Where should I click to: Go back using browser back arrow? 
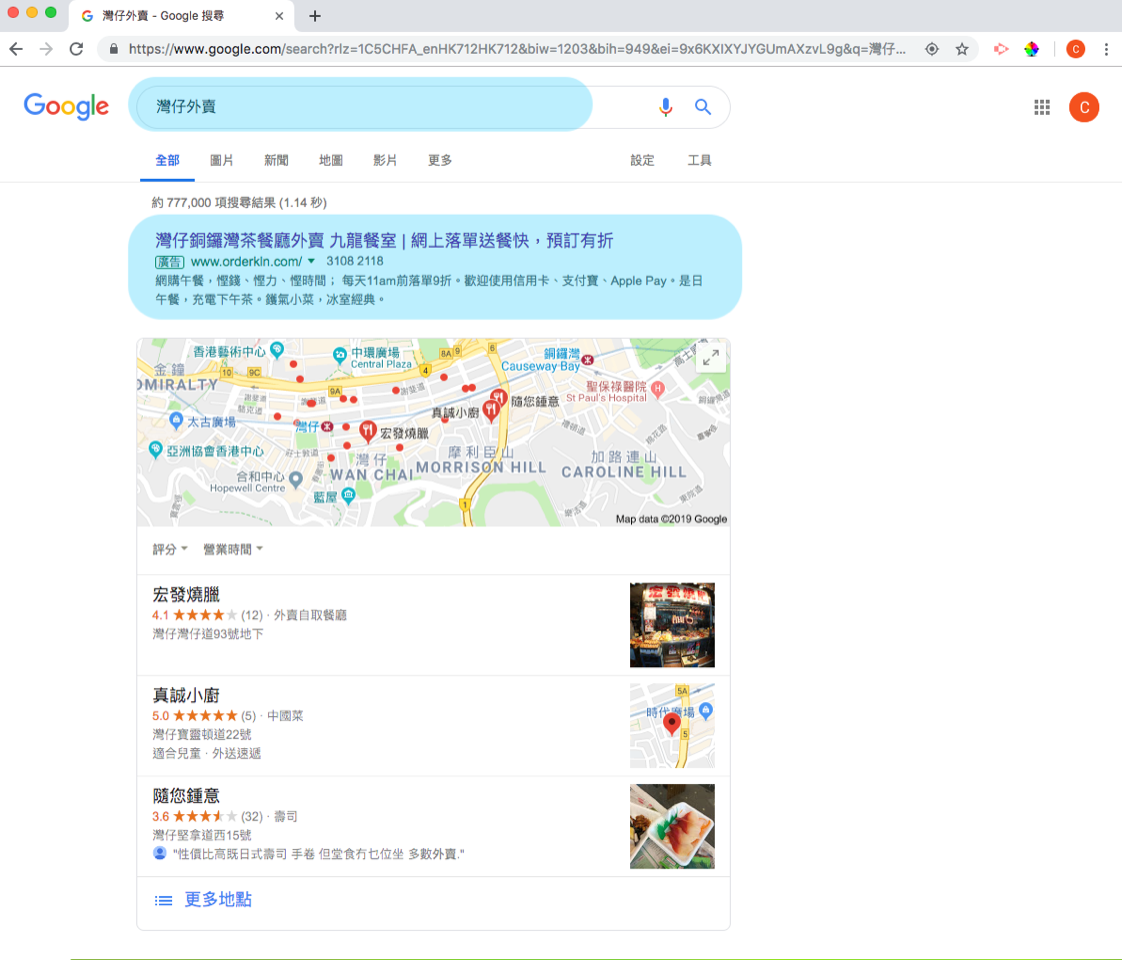click(x=16, y=49)
